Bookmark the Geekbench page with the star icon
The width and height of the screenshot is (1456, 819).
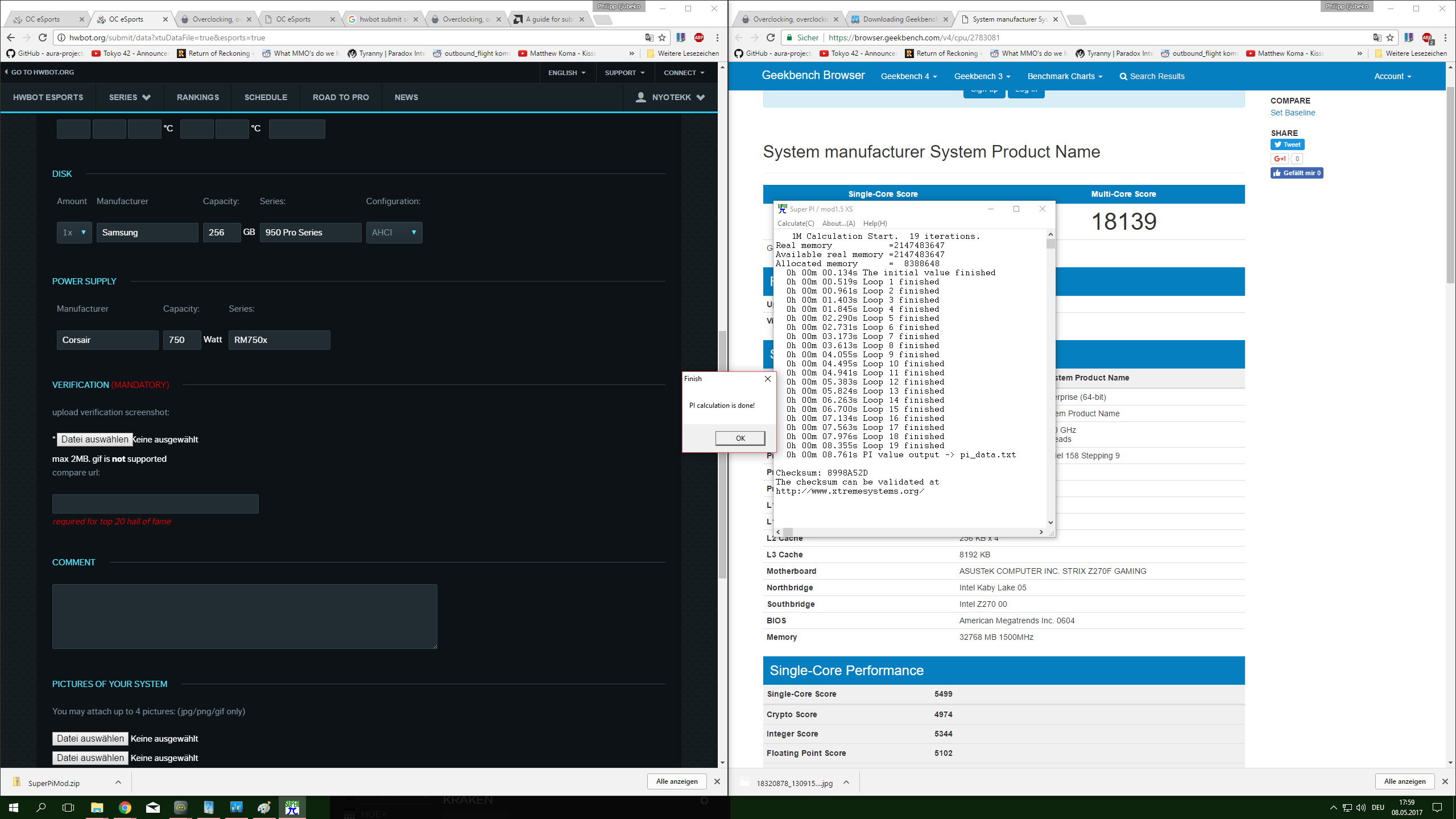1390,38
